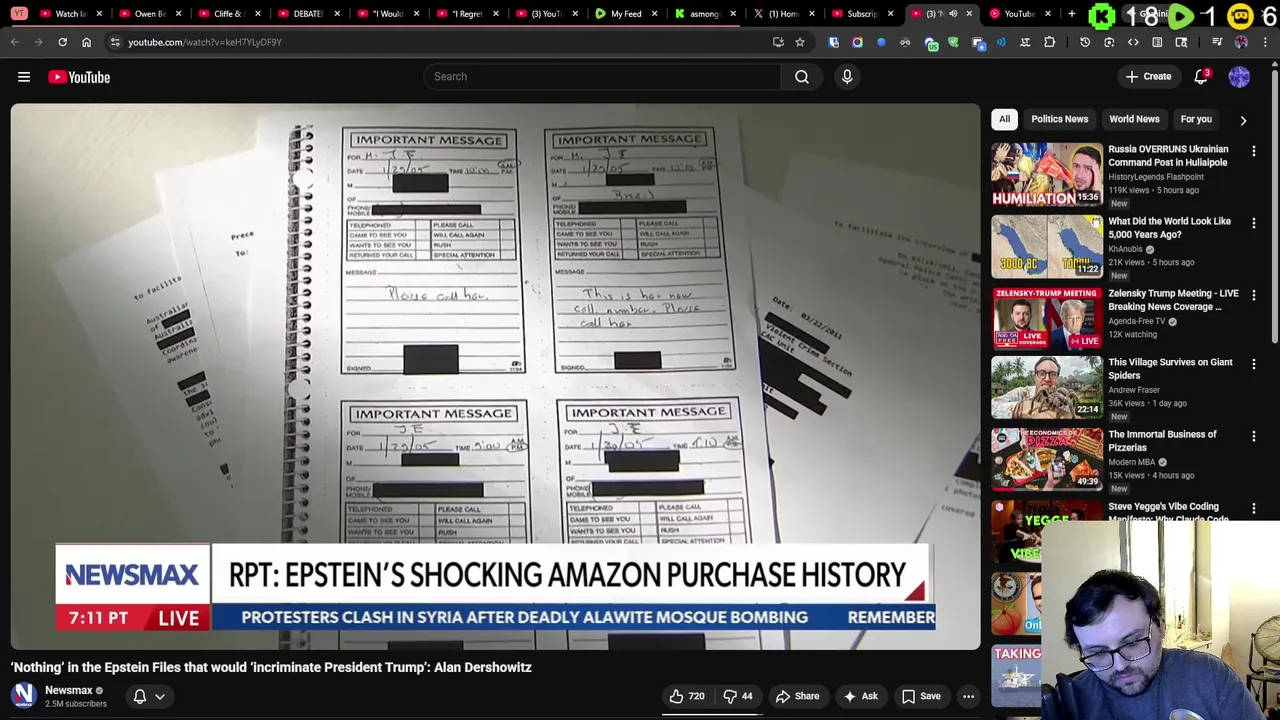Open the browser history clock icon
Screen dimensions: 1280x720
[x=1085, y=42]
